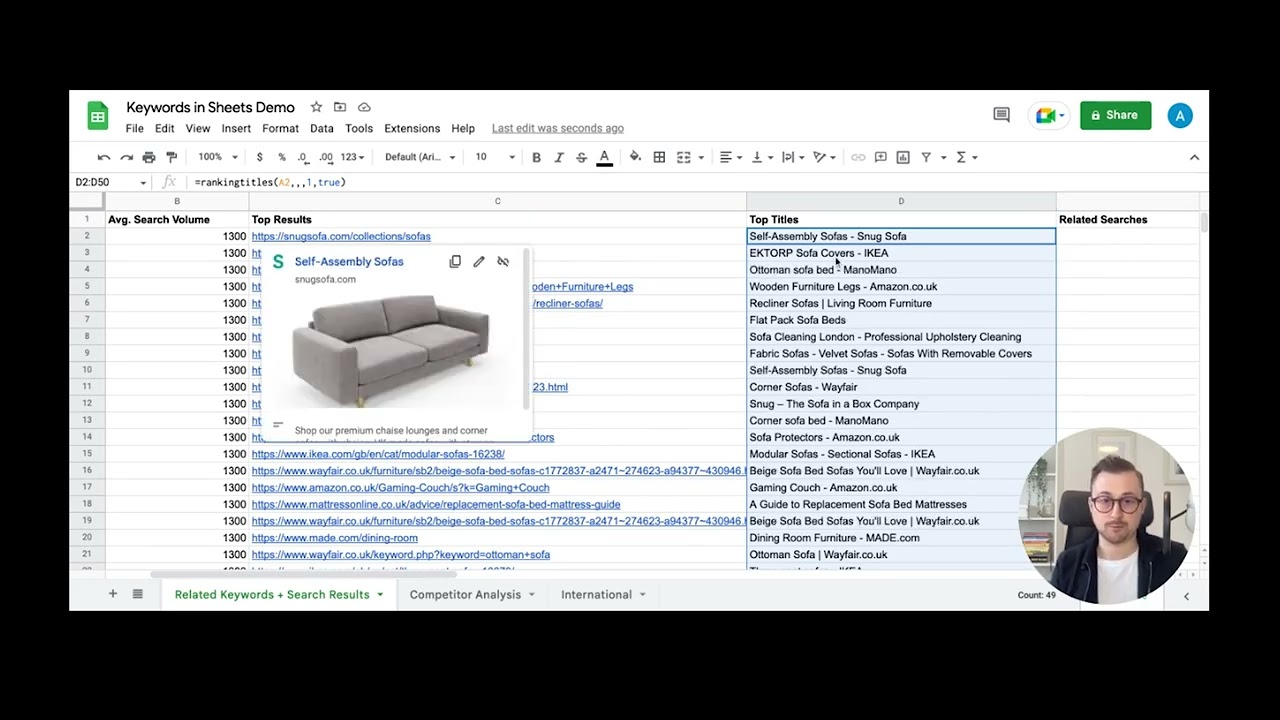Open vertical align dropdown

tap(761, 157)
